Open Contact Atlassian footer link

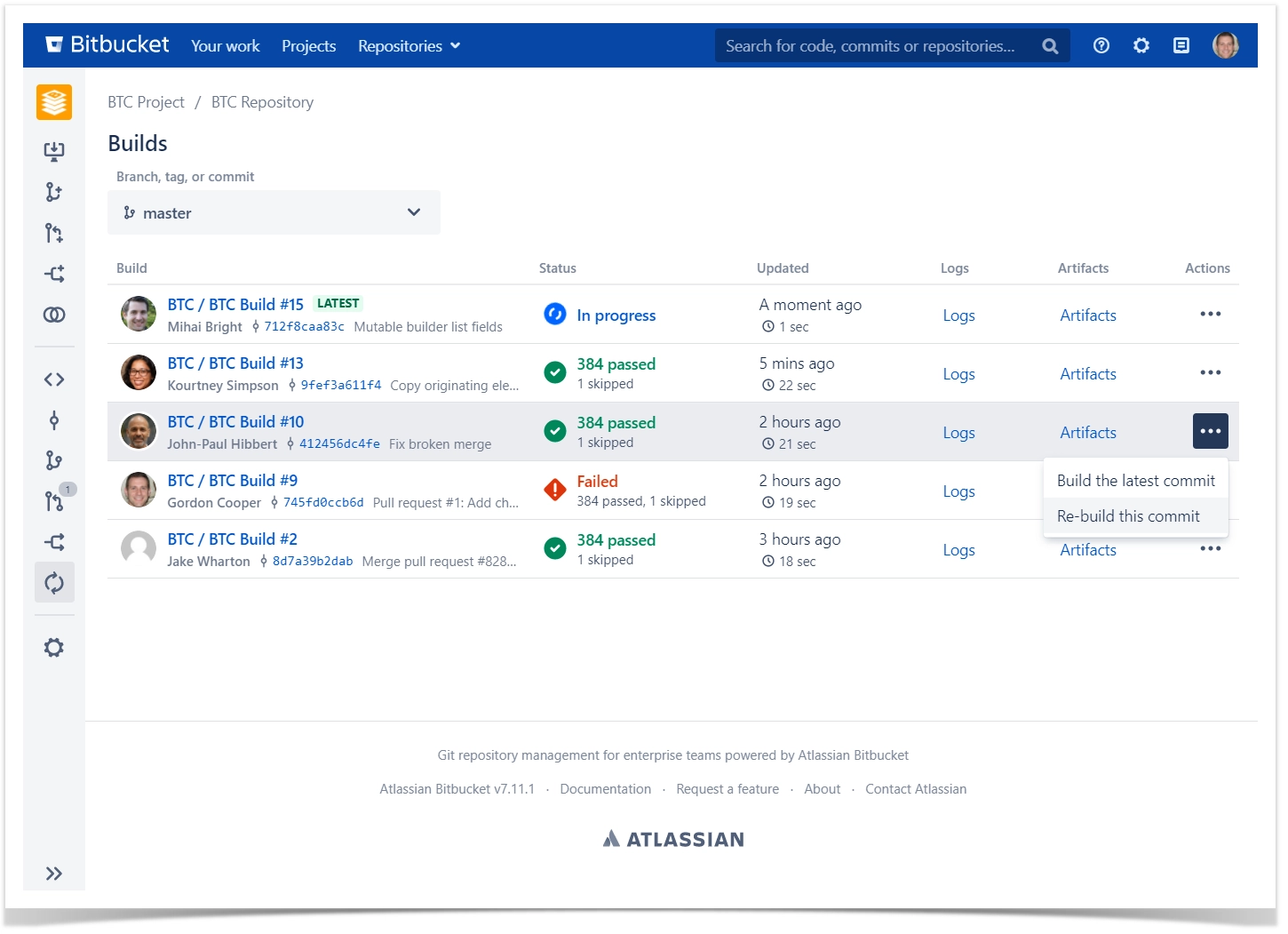916,789
